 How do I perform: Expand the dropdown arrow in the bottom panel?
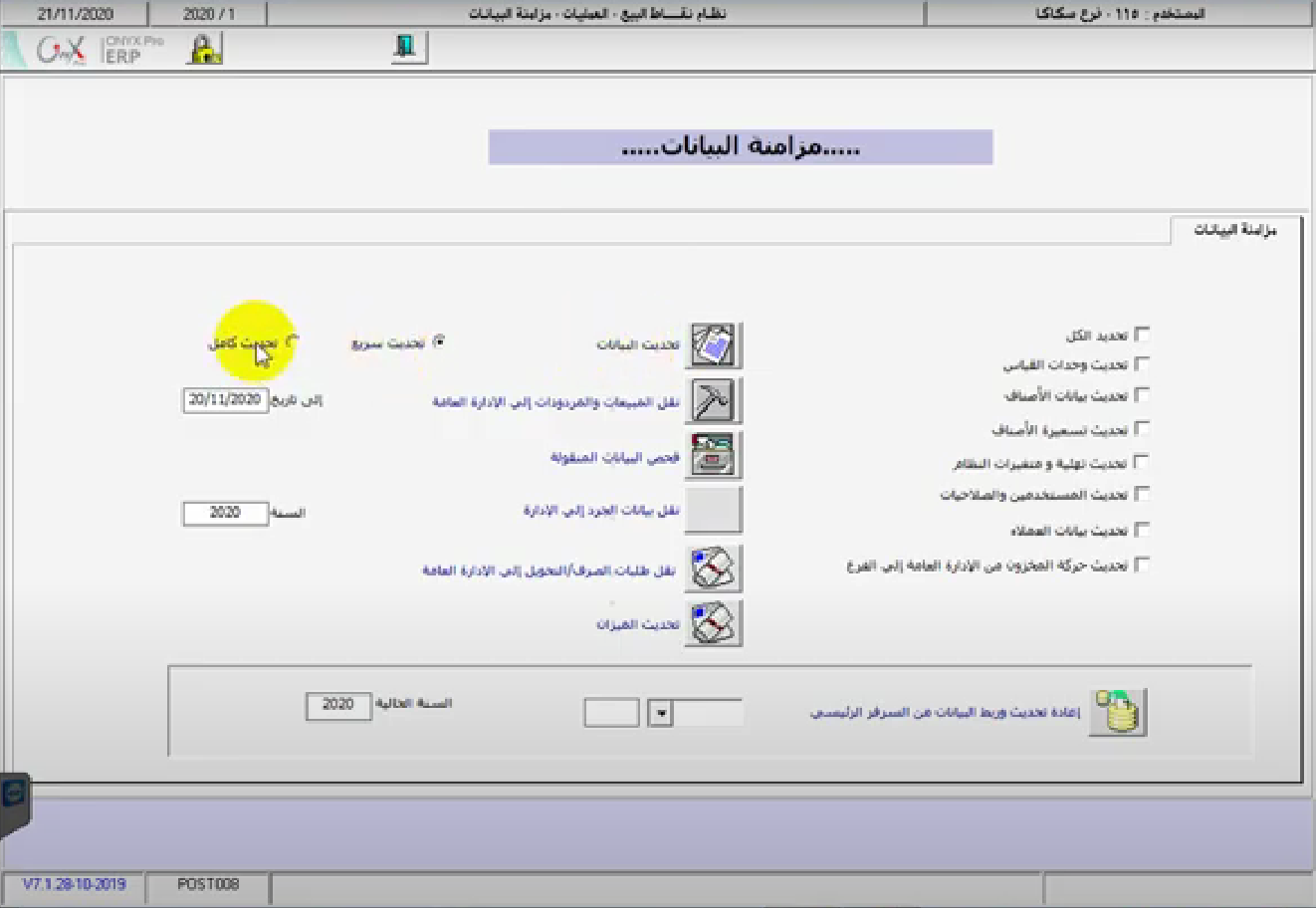660,713
